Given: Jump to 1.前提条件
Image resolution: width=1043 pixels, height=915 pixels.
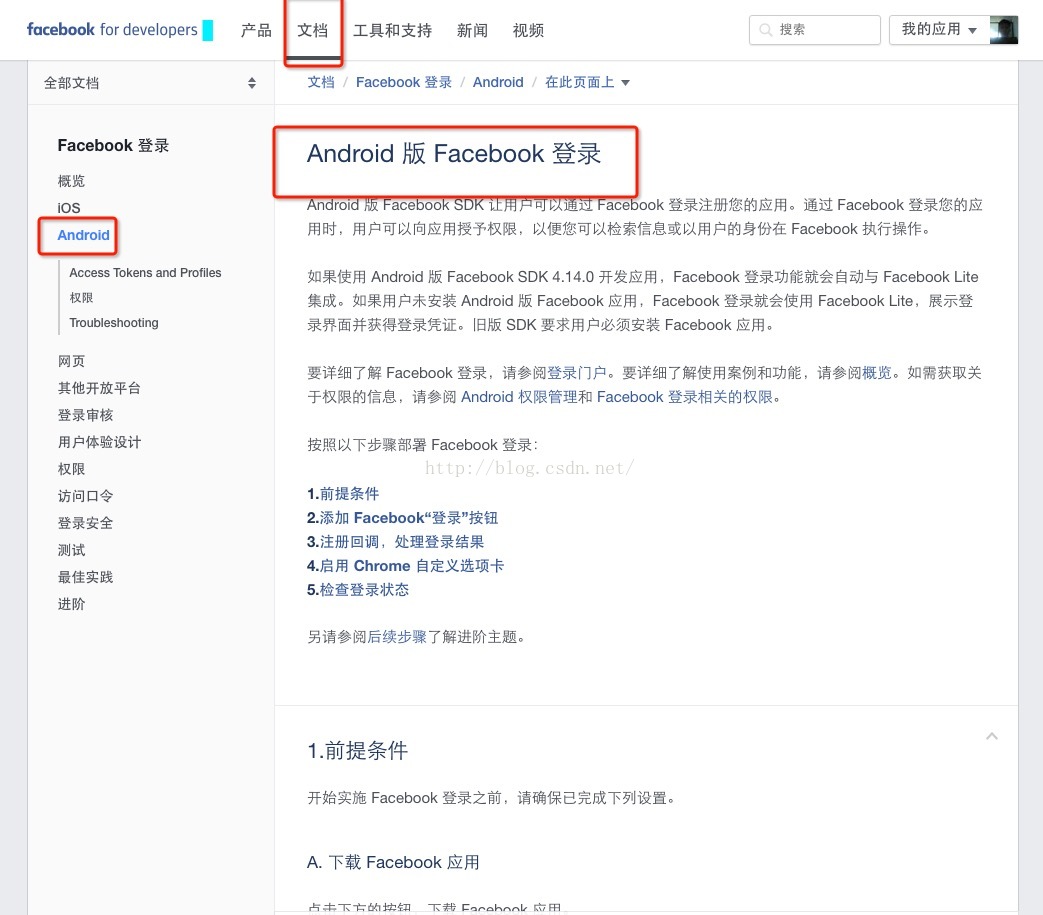Looking at the screenshot, I should point(343,494).
